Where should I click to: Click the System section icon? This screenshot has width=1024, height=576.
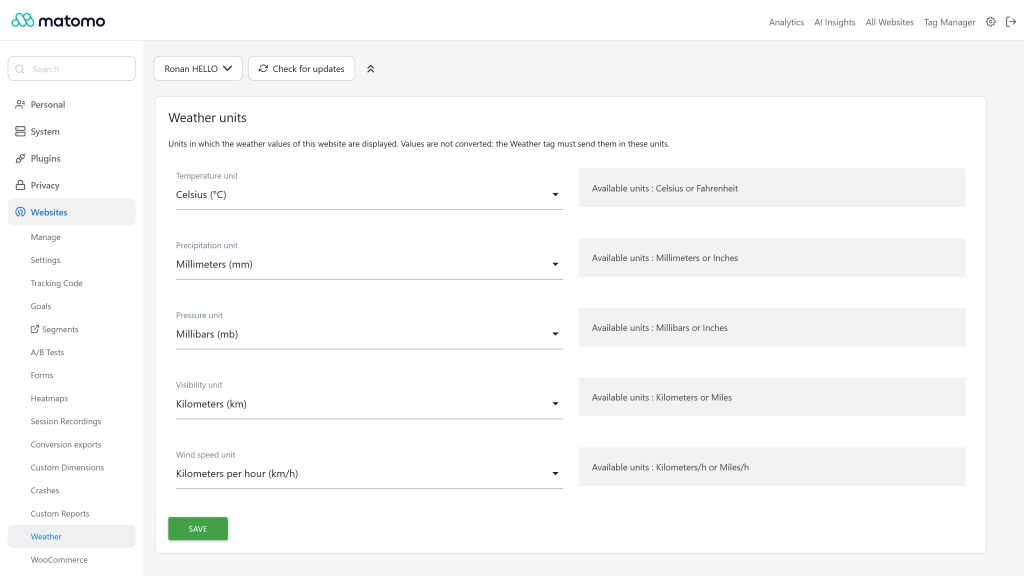[20, 131]
